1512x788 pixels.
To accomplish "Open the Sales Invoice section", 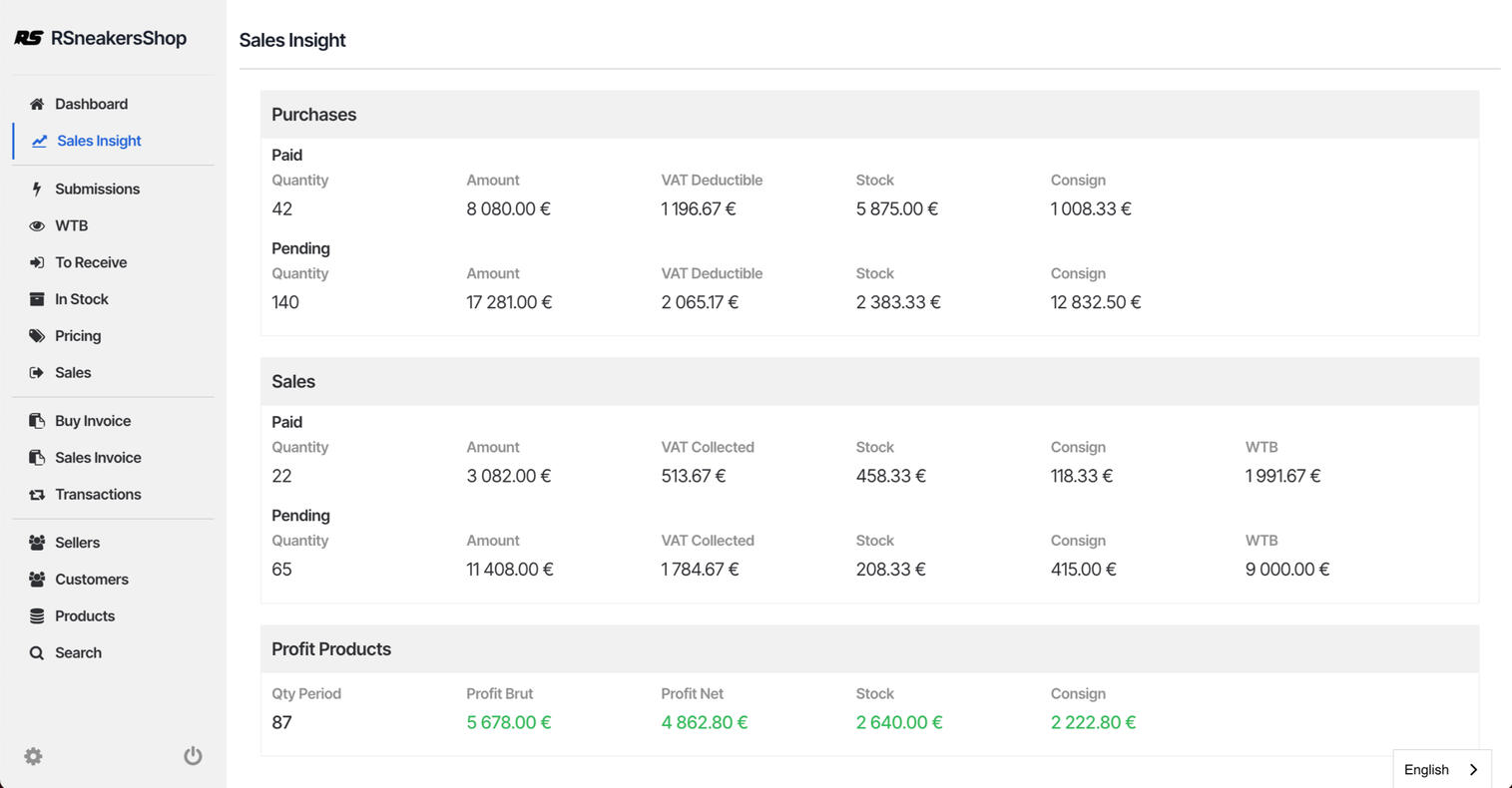I will coord(98,458).
